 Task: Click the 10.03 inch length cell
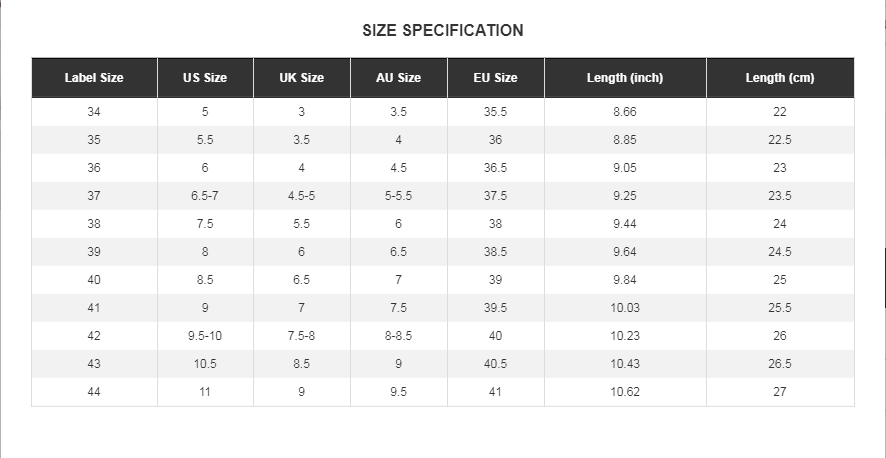625,308
